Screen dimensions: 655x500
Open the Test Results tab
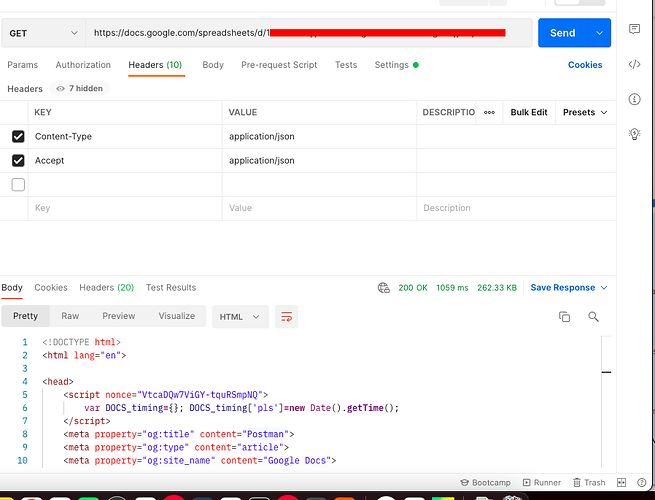coord(171,287)
